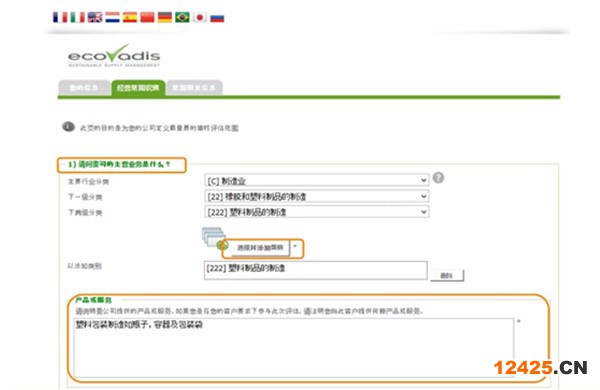Image resolution: width=600 pixels, height=390 pixels.
Task: Click into the products or services text area
Action: pos(293,347)
